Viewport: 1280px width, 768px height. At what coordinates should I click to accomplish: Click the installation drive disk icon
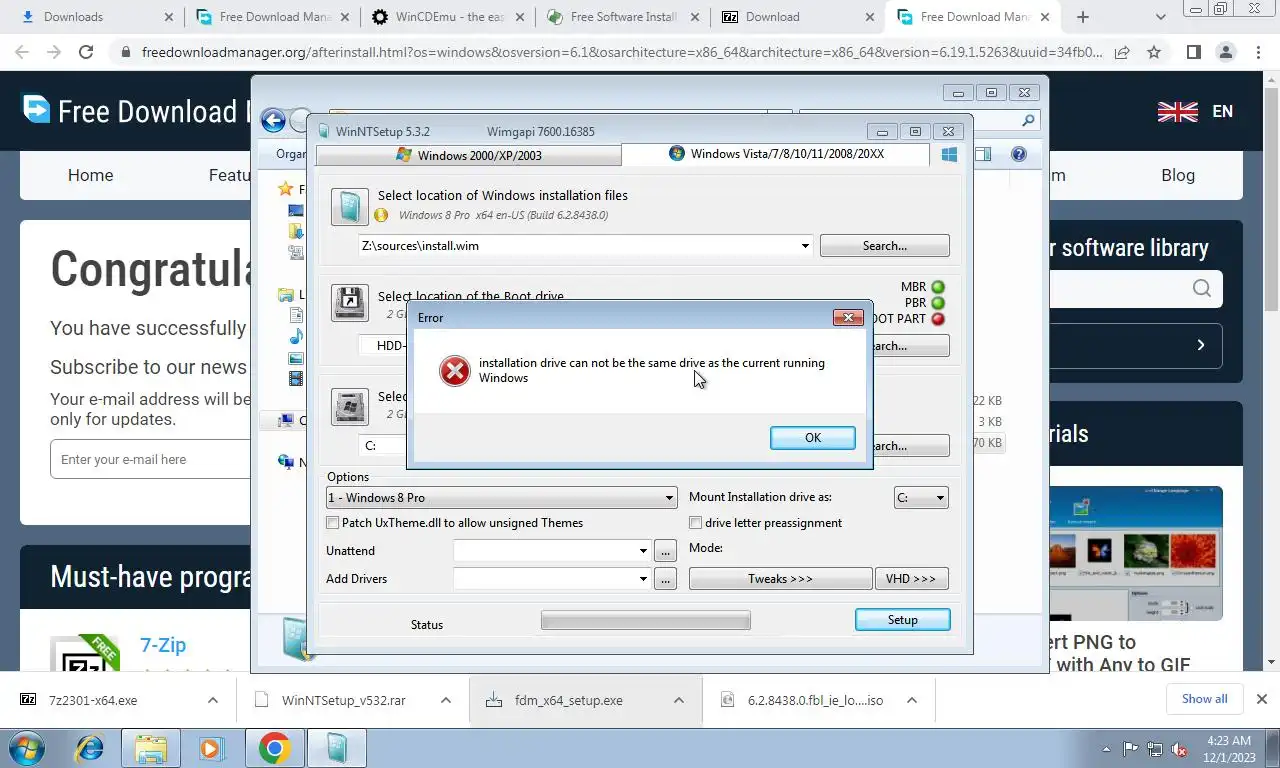click(x=350, y=407)
